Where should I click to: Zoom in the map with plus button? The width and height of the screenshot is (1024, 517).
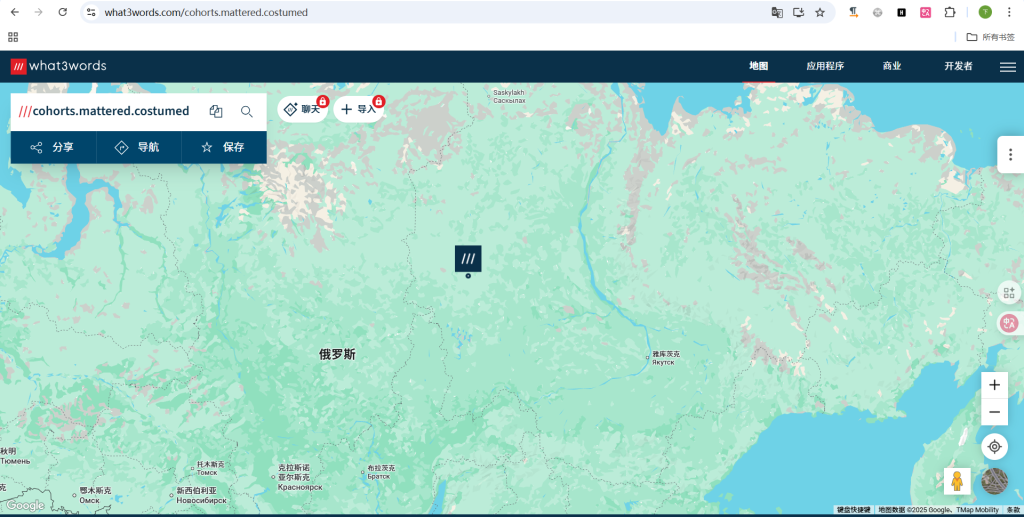[x=994, y=385]
